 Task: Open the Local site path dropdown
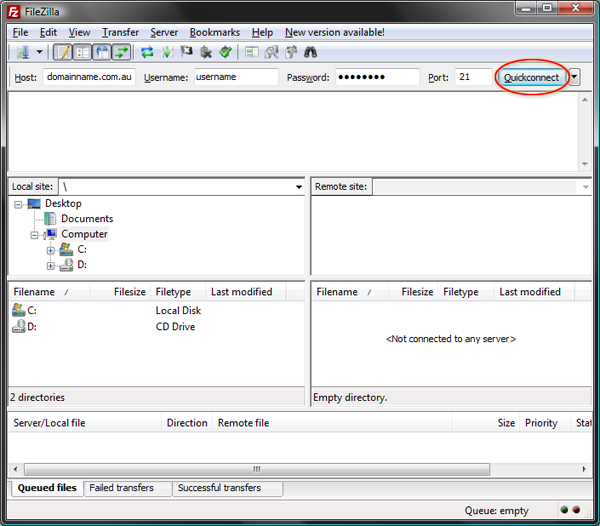pos(299,187)
